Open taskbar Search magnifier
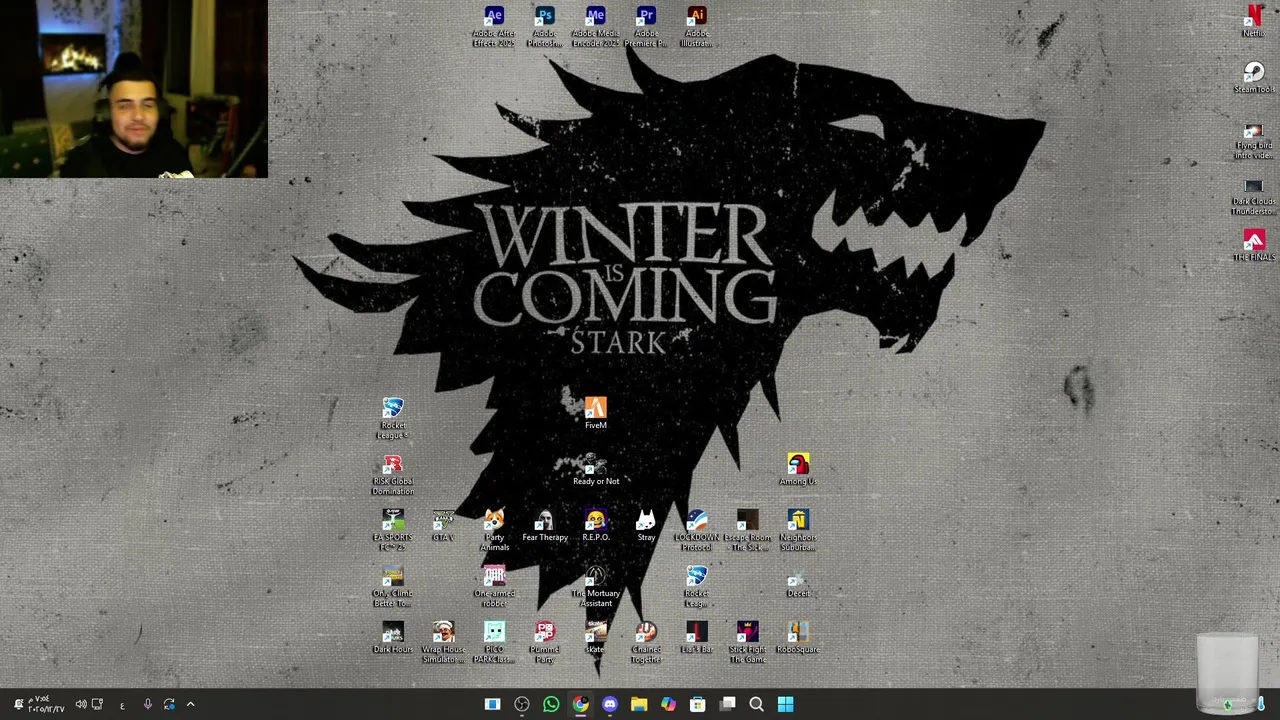Image resolution: width=1280 pixels, height=720 pixels. tap(757, 705)
